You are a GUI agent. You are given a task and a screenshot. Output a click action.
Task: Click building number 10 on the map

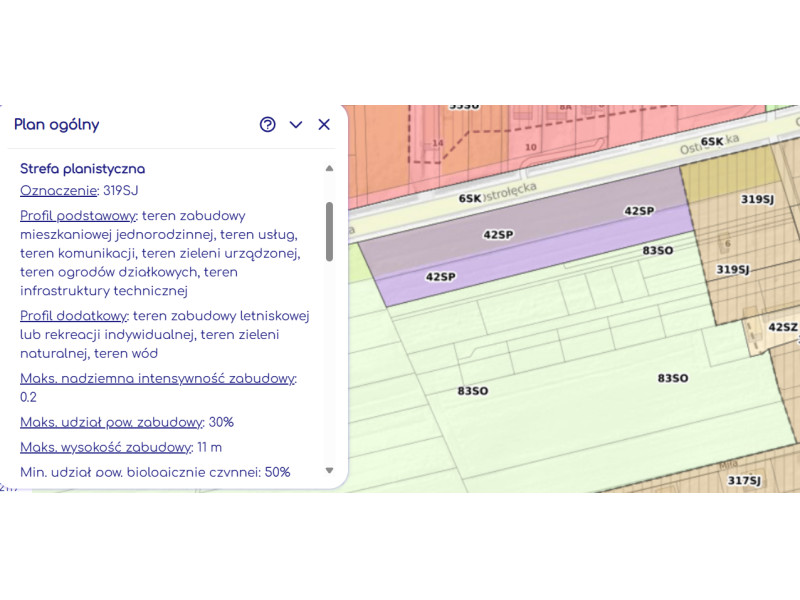[x=531, y=147]
